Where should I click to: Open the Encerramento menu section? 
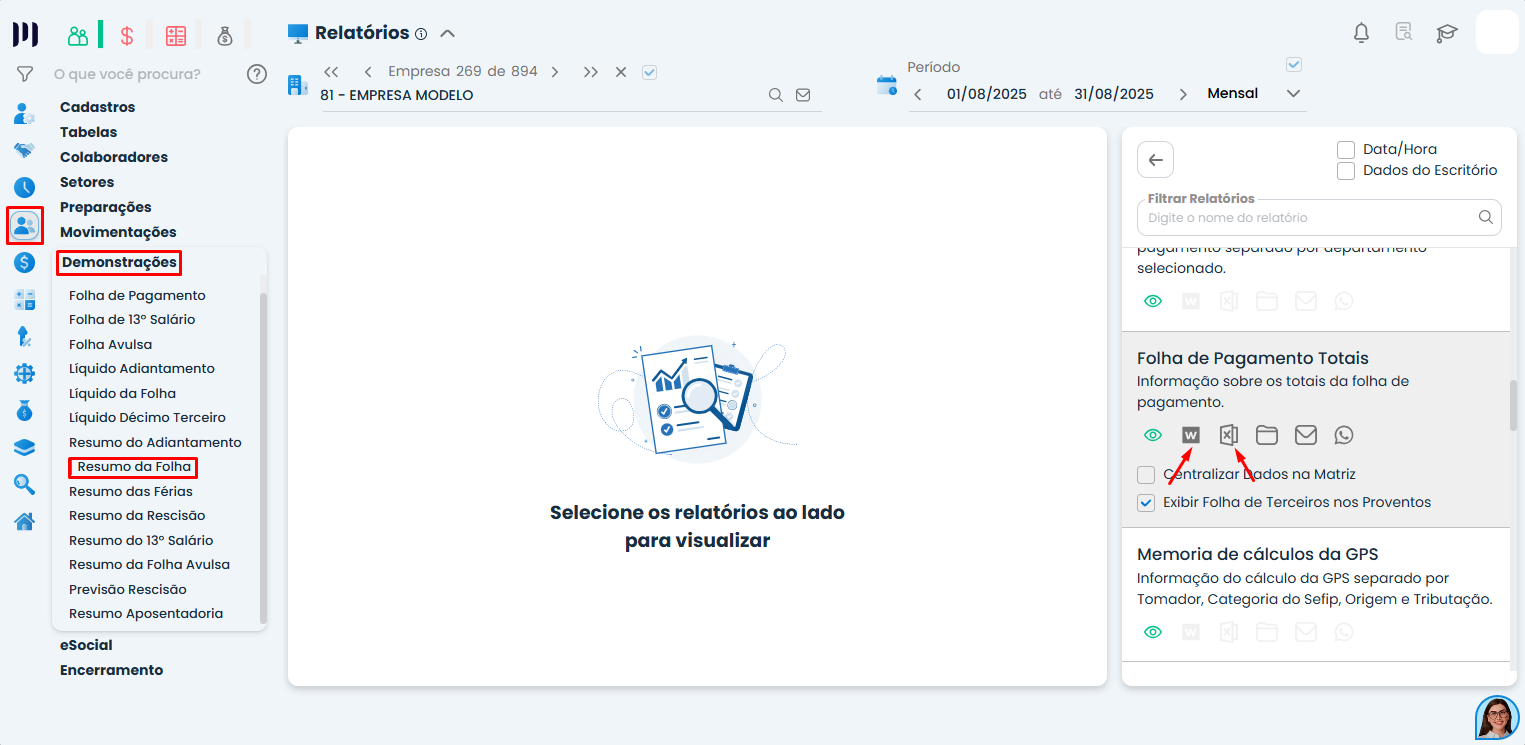tap(110, 670)
